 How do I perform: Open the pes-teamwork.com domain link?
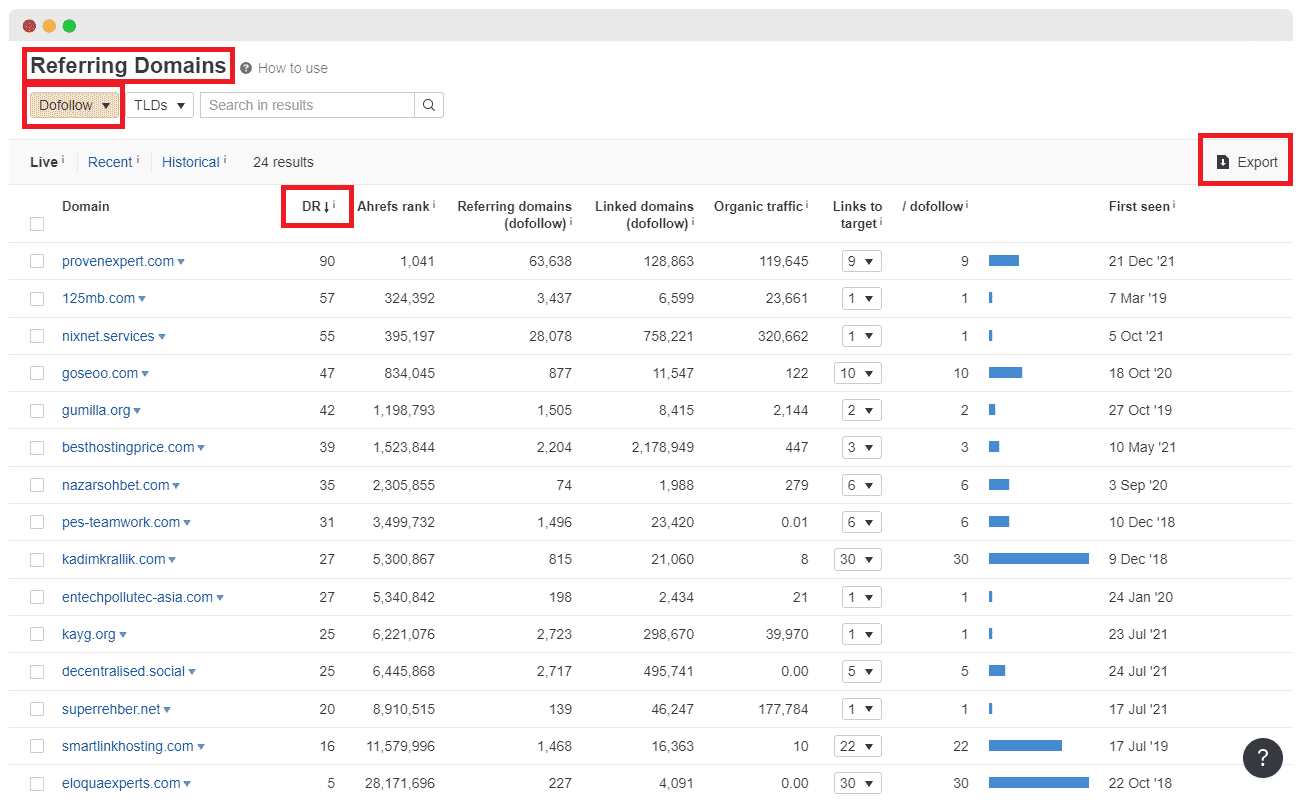[x=121, y=522]
